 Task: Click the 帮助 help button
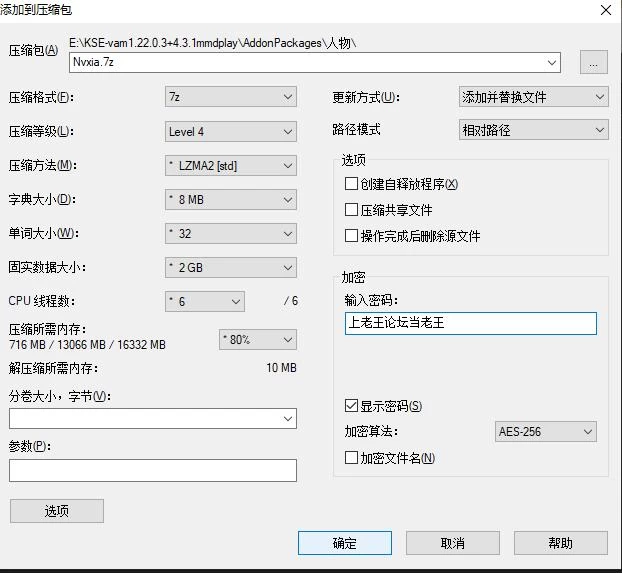click(x=561, y=543)
